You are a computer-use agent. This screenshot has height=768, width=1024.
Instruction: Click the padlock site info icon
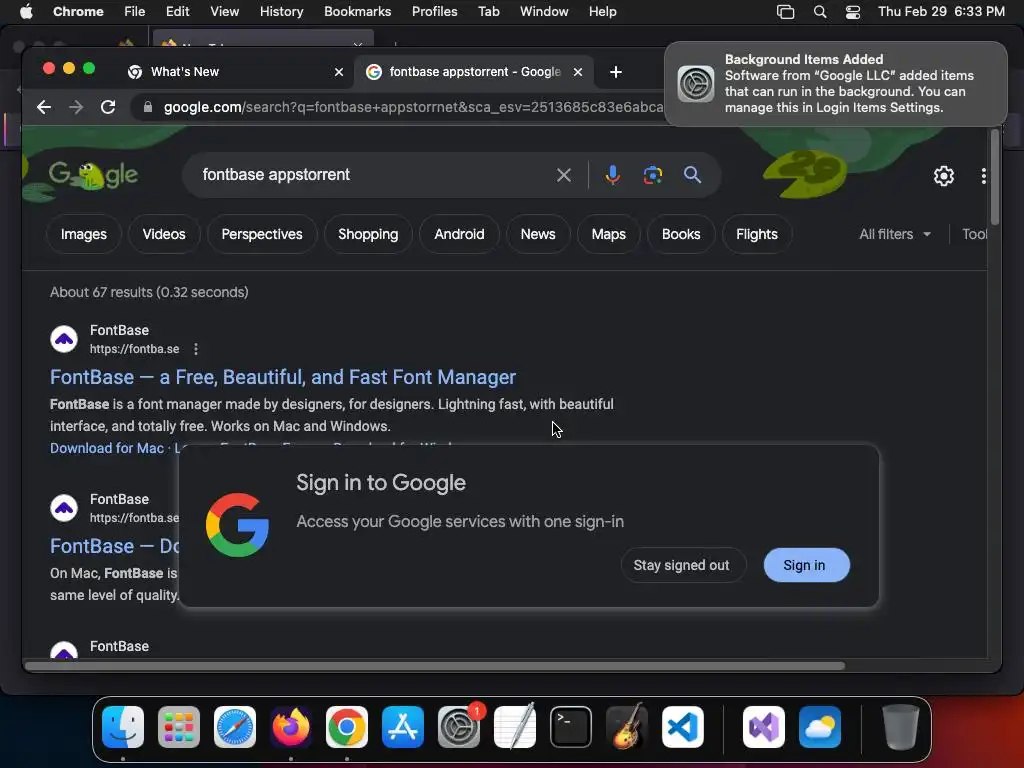click(148, 107)
